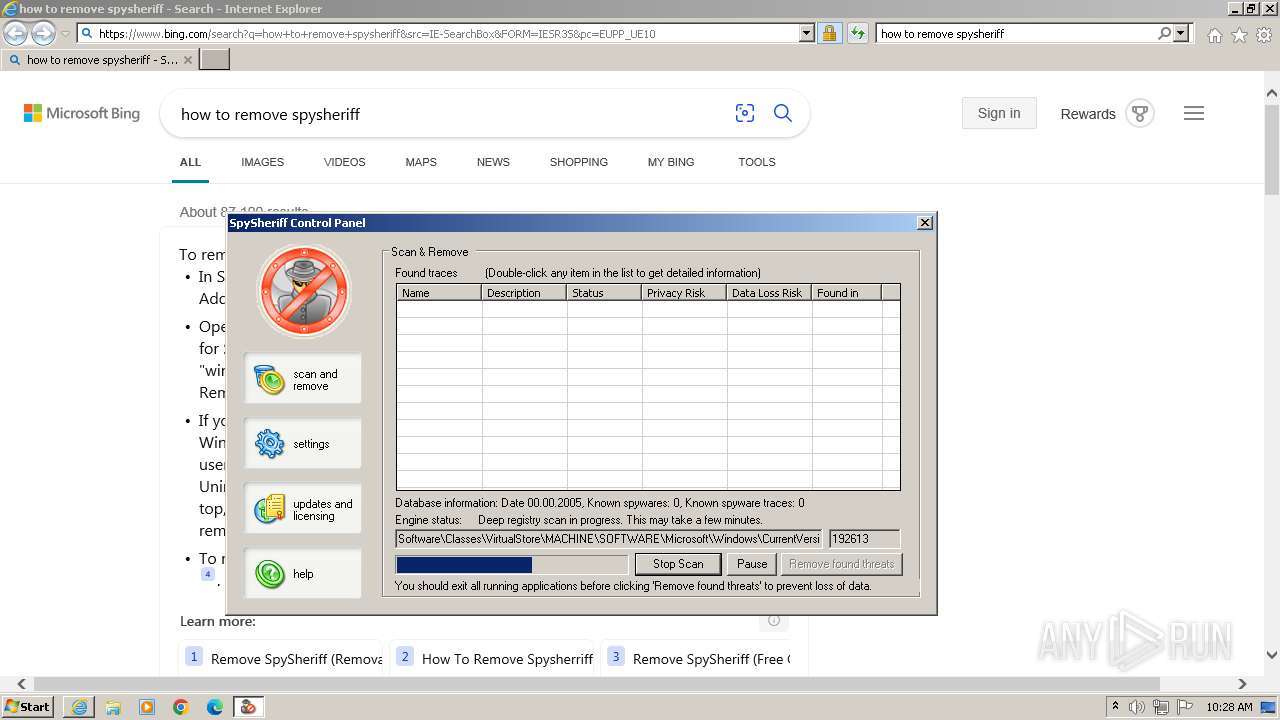
Task: Open the Windows Start menu
Action: click(28, 707)
